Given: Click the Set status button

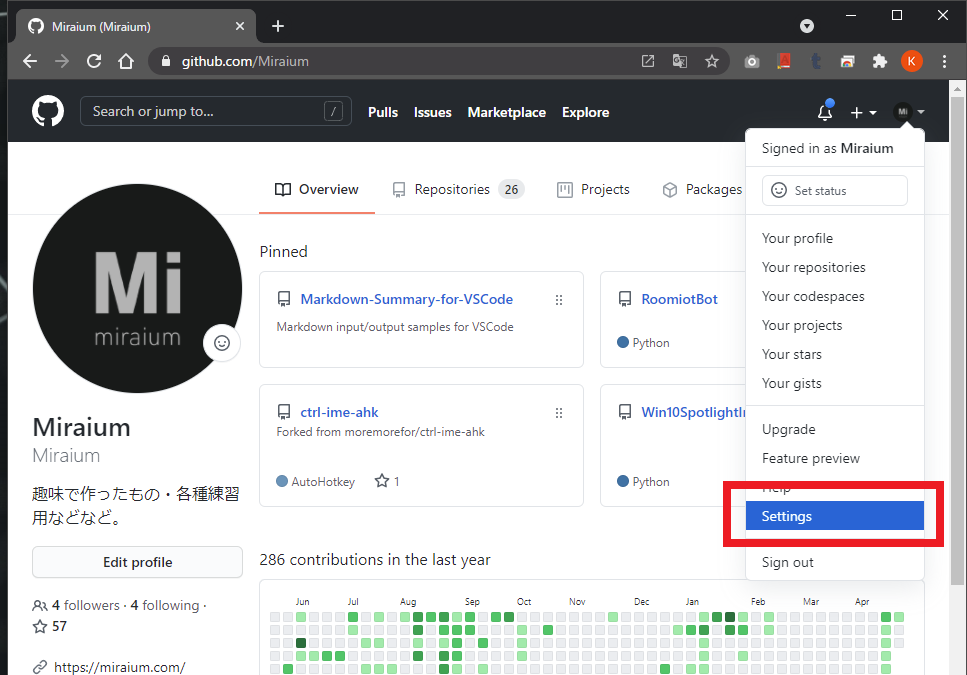Looking at the screenshot, I should pyautogui.click(x=834, y=190).
